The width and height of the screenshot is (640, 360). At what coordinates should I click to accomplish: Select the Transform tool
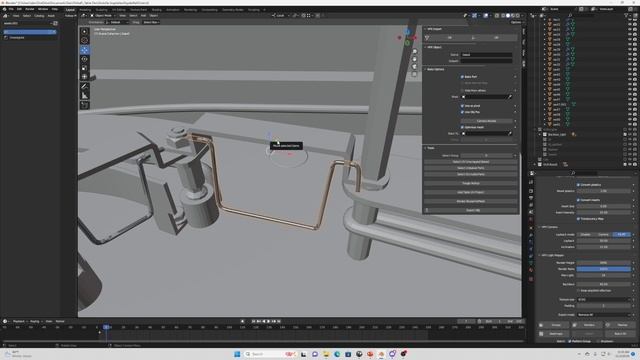point(84,77)
